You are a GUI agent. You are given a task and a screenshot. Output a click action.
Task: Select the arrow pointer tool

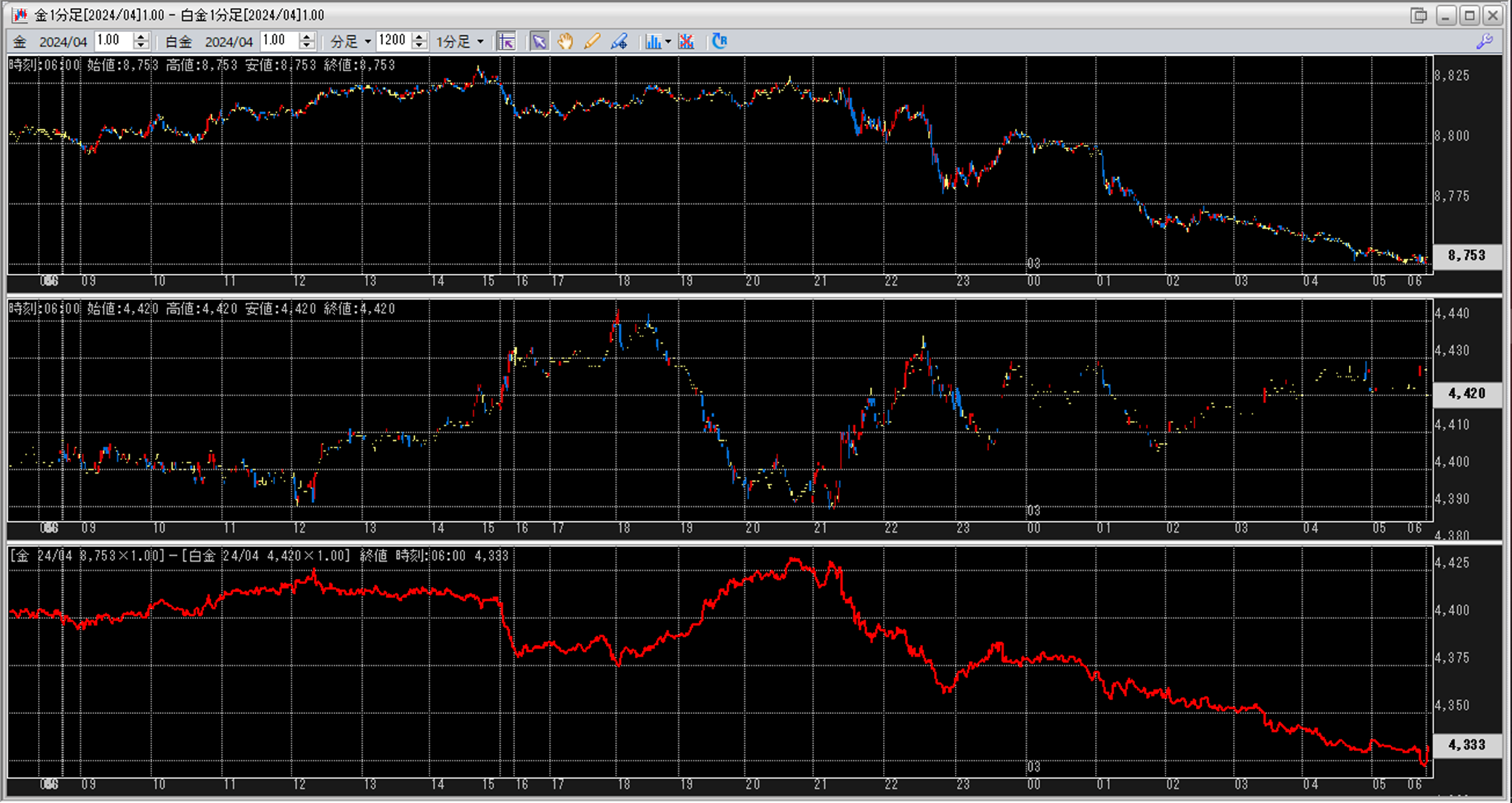coord(539,42)
